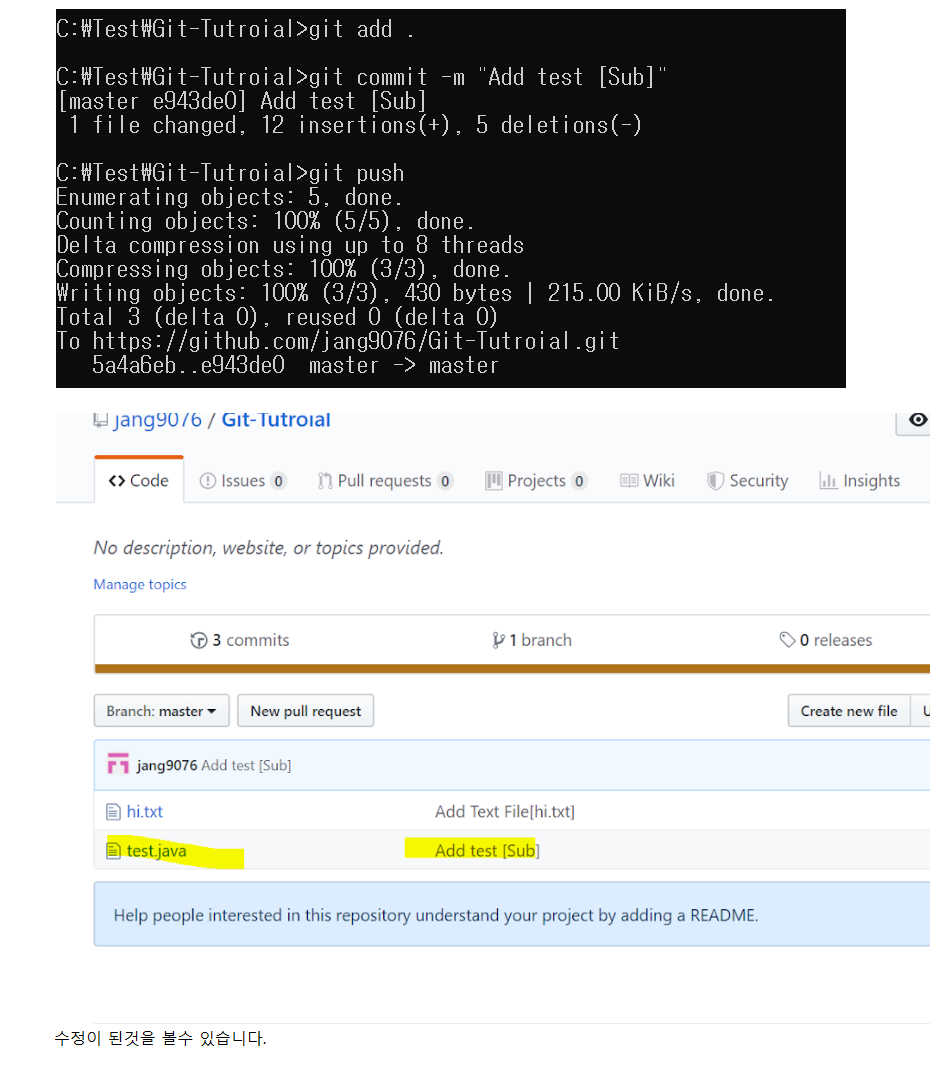Click the Create new file button
The height and width of the screenshot is (1073, 930).
(849, 711)
